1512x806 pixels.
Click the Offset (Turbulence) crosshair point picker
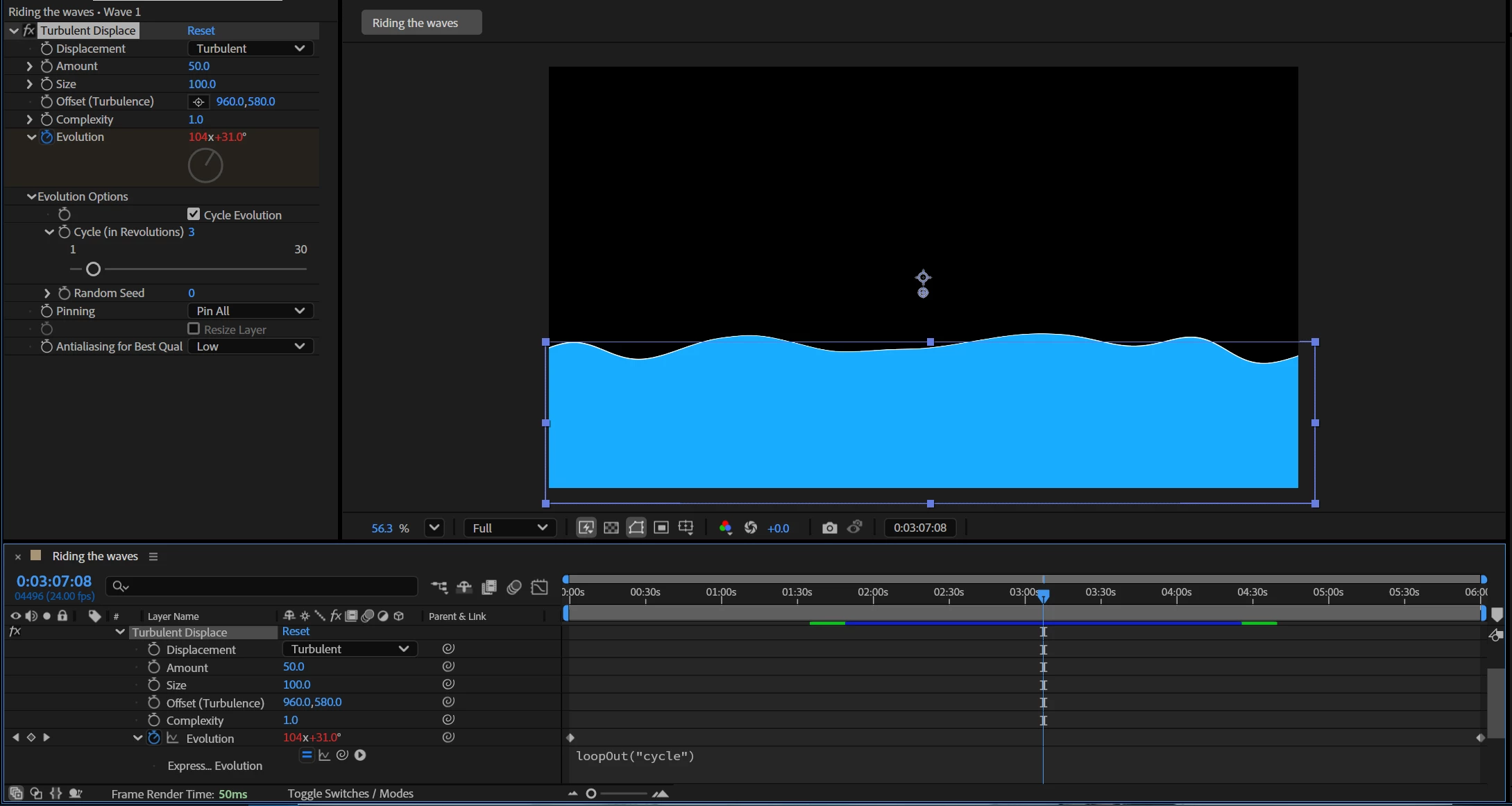pyautogui.click(x=198, y=102)
